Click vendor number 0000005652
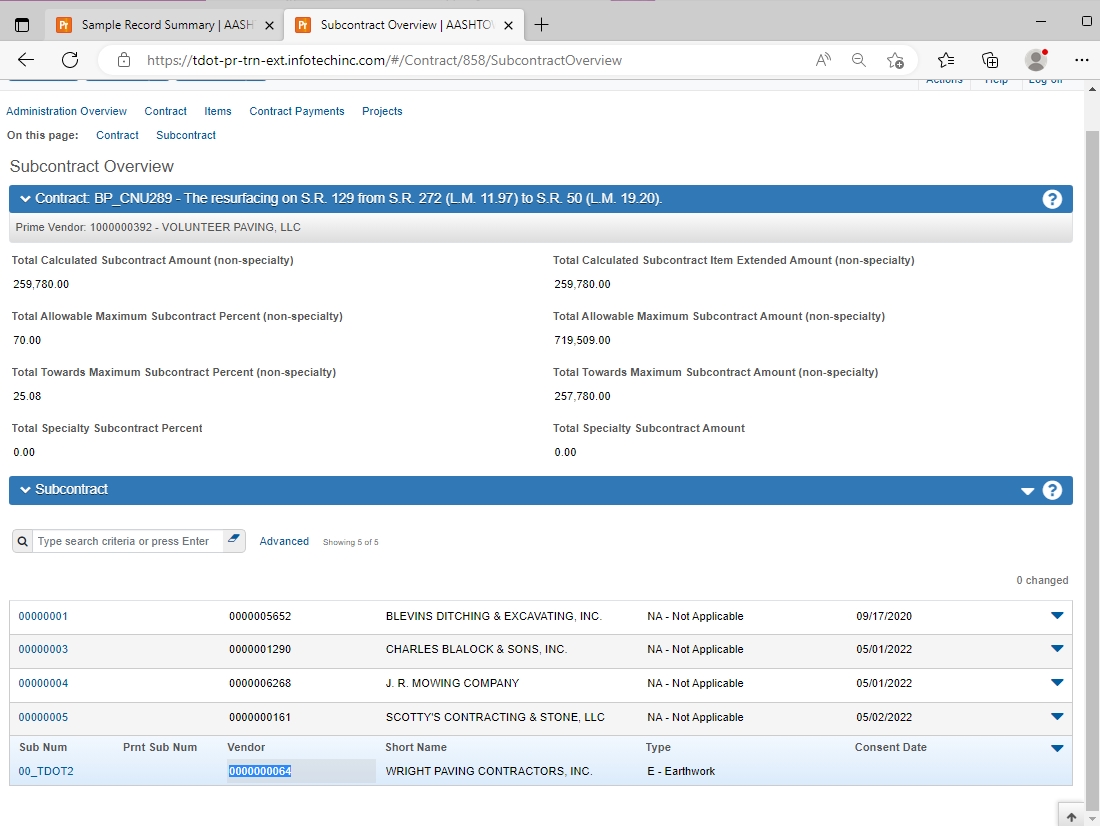 click(x=260, y=616)
